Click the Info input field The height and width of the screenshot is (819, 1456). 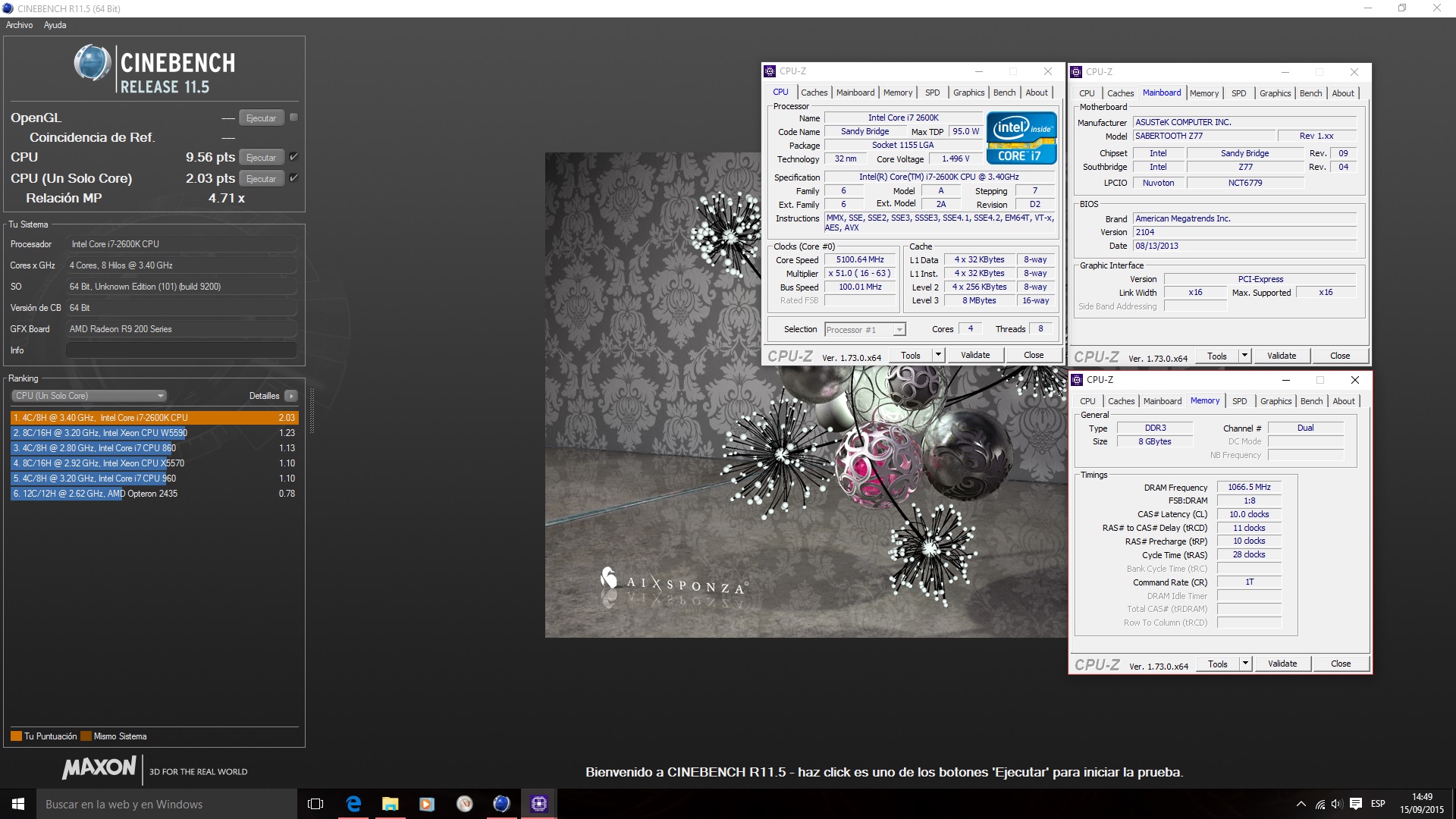coord(181,350)
